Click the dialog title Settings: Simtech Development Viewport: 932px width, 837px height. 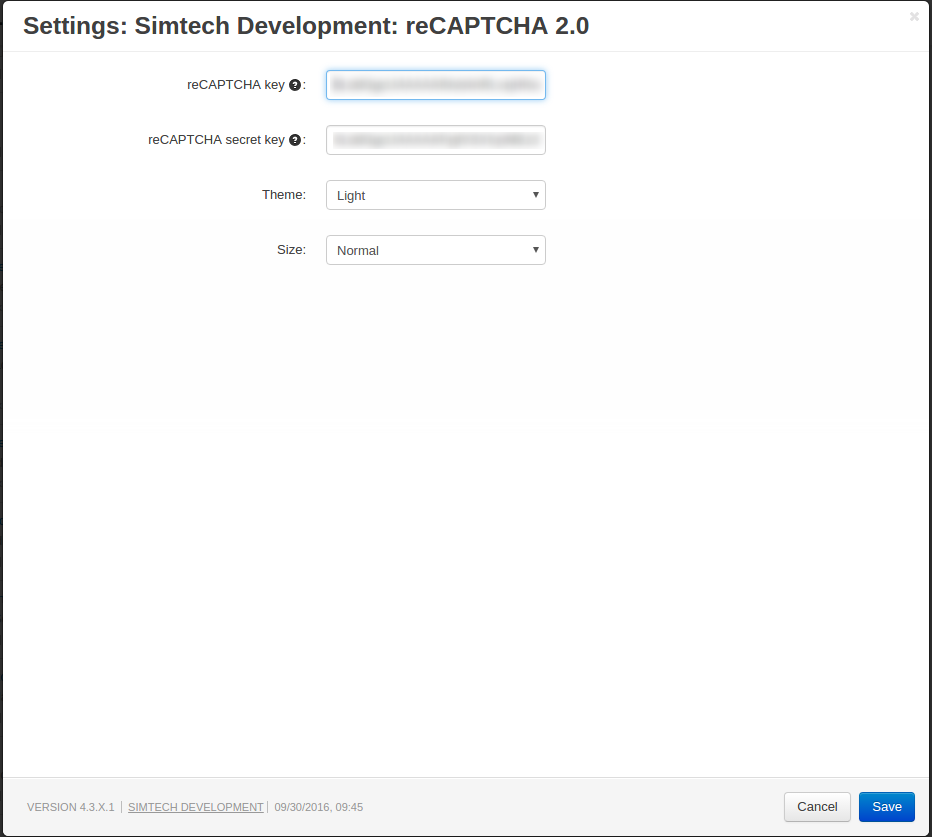click(x=306, y=26)
